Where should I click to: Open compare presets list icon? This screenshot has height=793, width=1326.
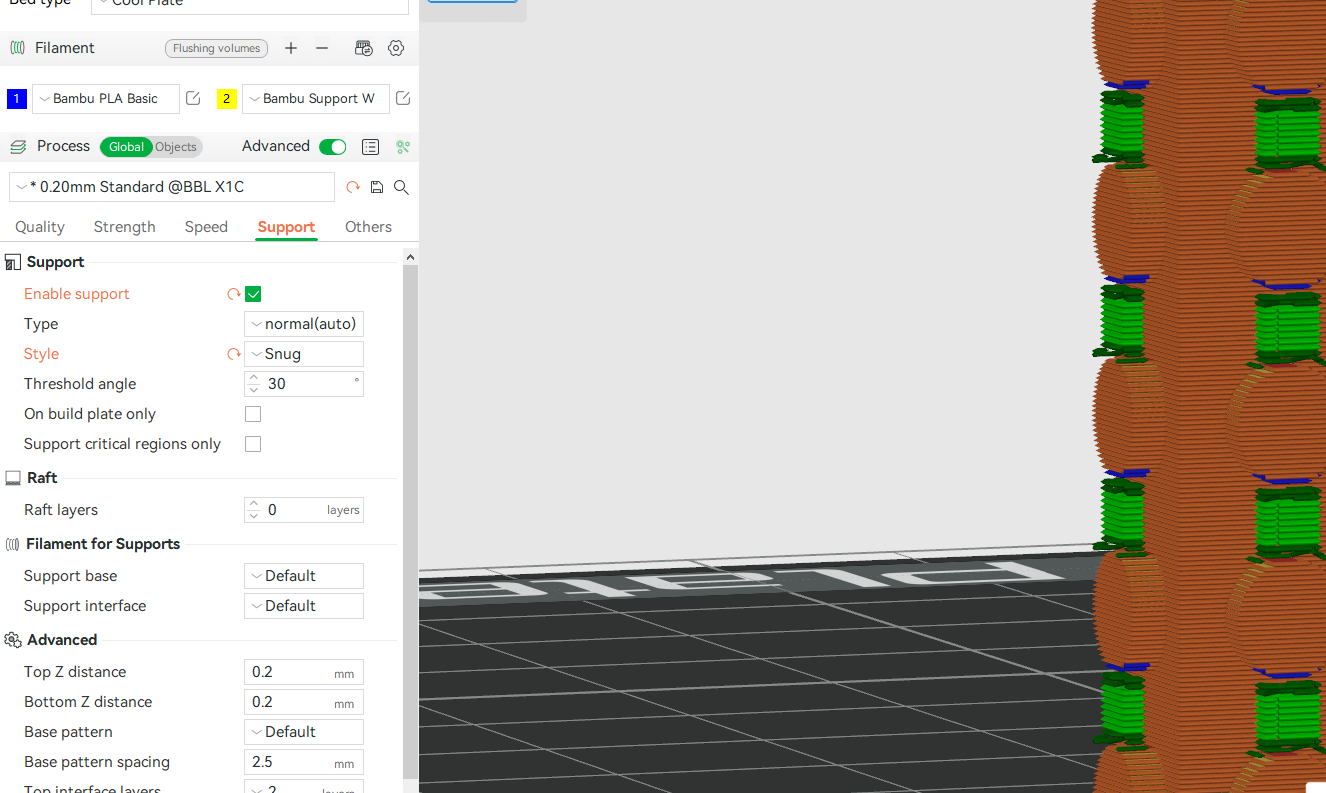click(370, 147)
